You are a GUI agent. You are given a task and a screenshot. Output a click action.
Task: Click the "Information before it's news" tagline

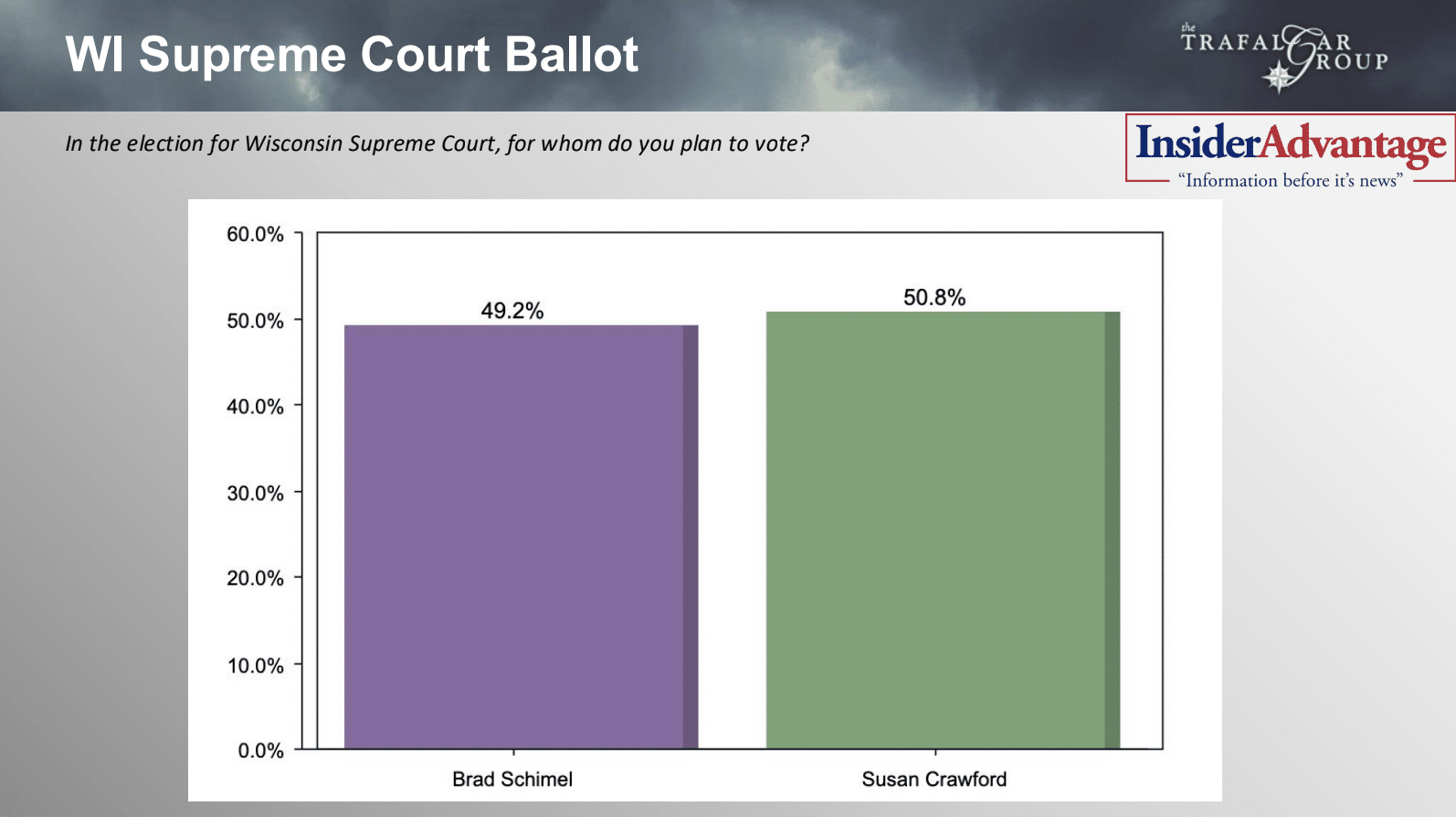click(x=1290, y=180)
